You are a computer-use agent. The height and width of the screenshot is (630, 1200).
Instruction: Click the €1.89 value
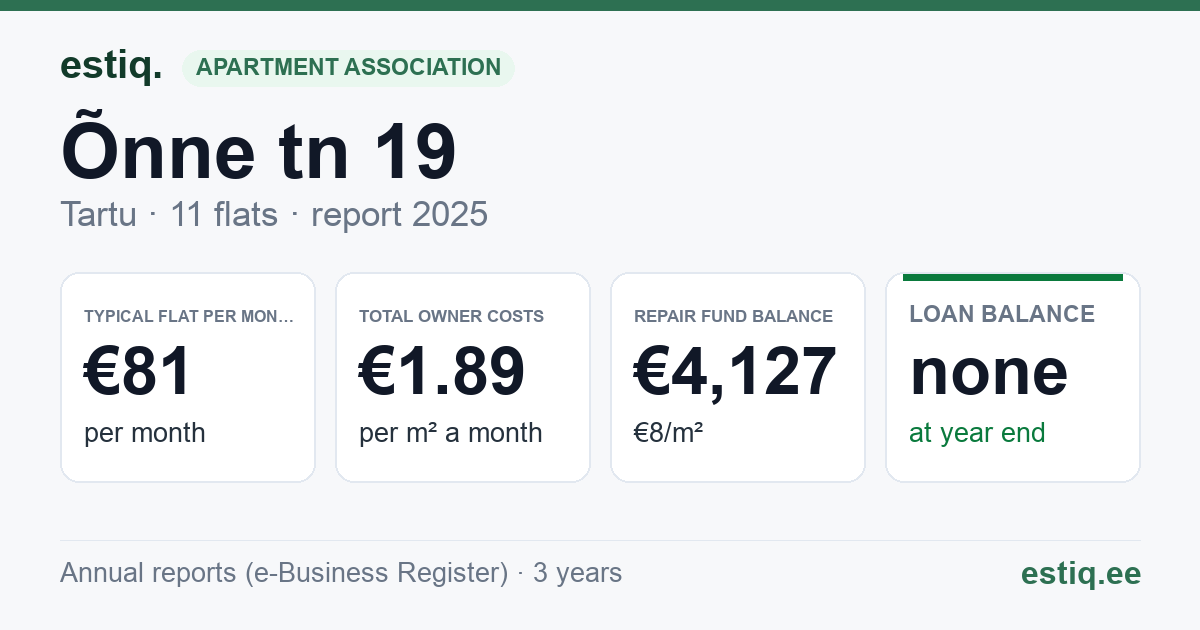tap(442, 372)
